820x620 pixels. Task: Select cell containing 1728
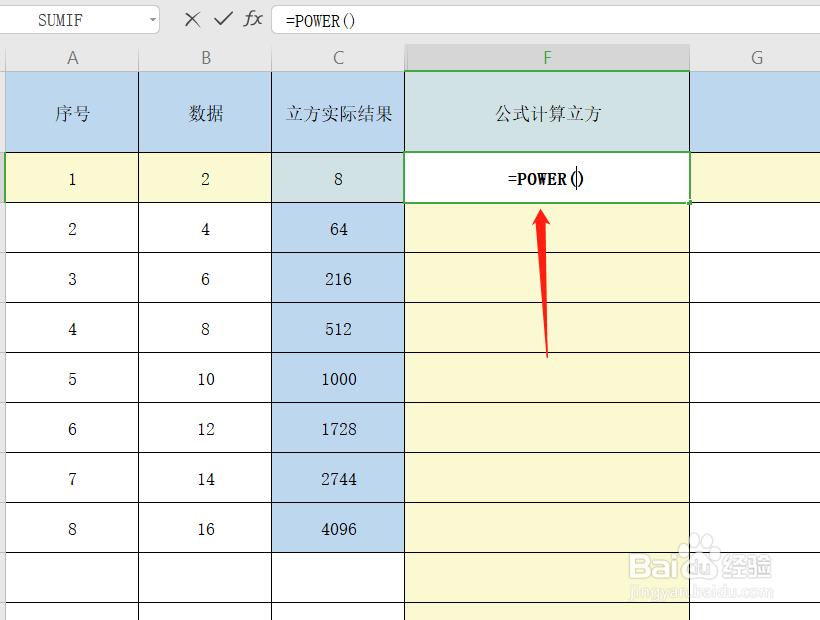[x=338, y=428]
